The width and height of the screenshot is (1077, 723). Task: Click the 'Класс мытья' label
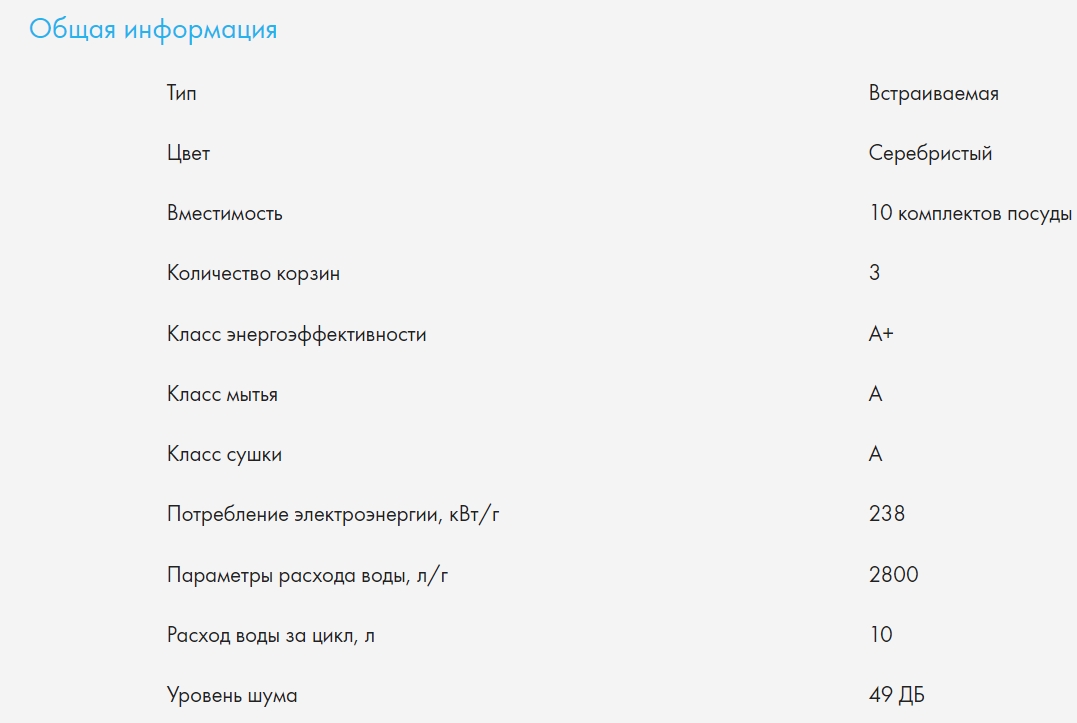(223, 395)
